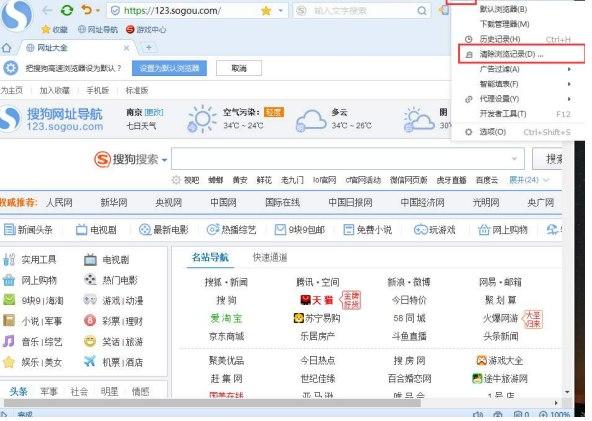This screenshot has width=592, height=421.
Task: Click the yellow star bookmark icon in address bar
Action: coord(266,11)
